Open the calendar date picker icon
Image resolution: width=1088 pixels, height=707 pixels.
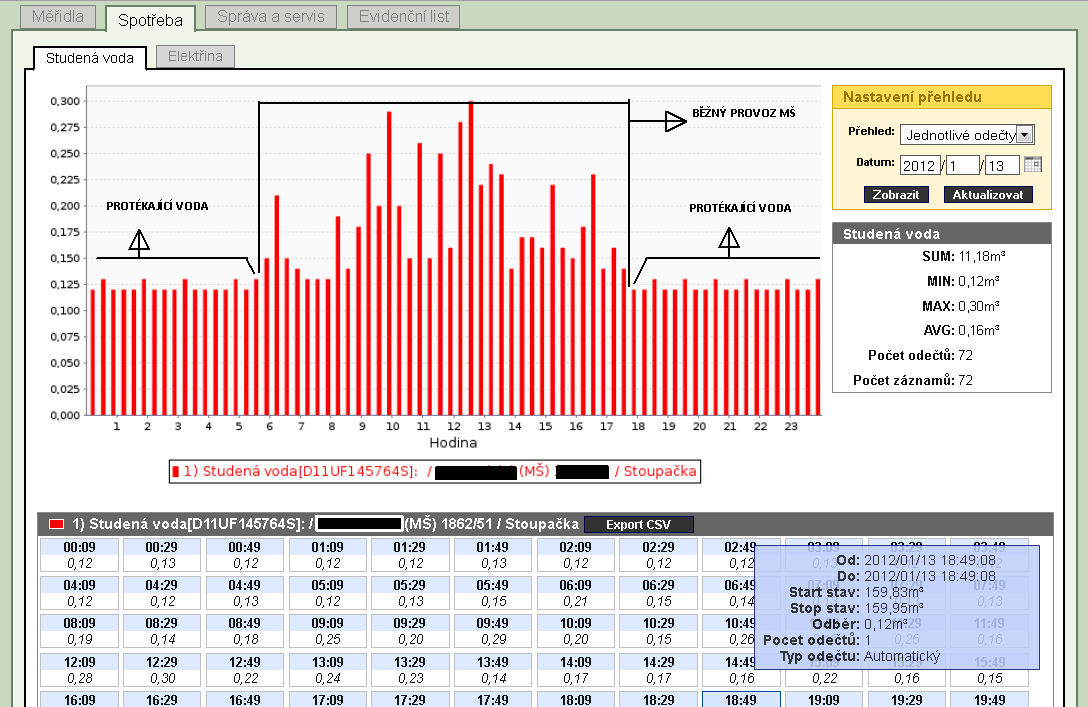pyautogui.click(x=1032, y=164)
